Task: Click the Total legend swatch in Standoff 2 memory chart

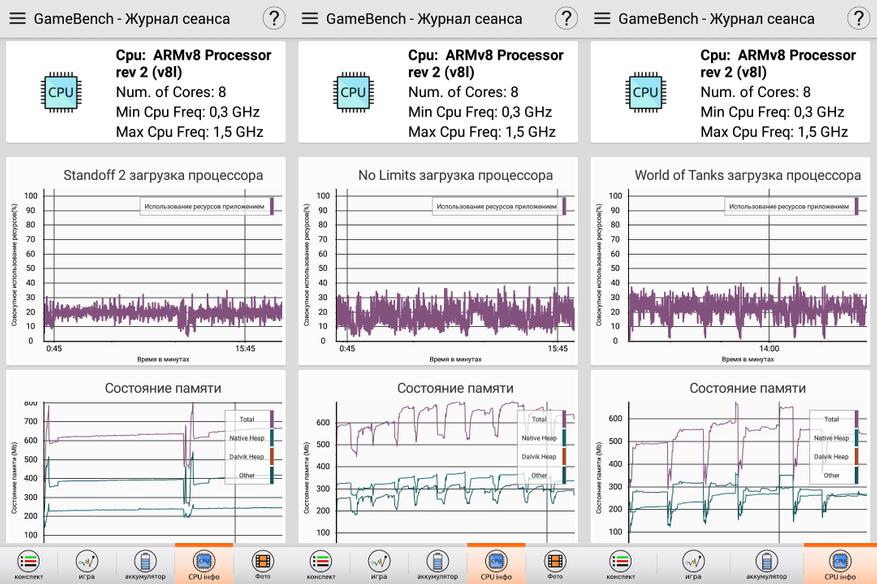Action: coord(272,419)
